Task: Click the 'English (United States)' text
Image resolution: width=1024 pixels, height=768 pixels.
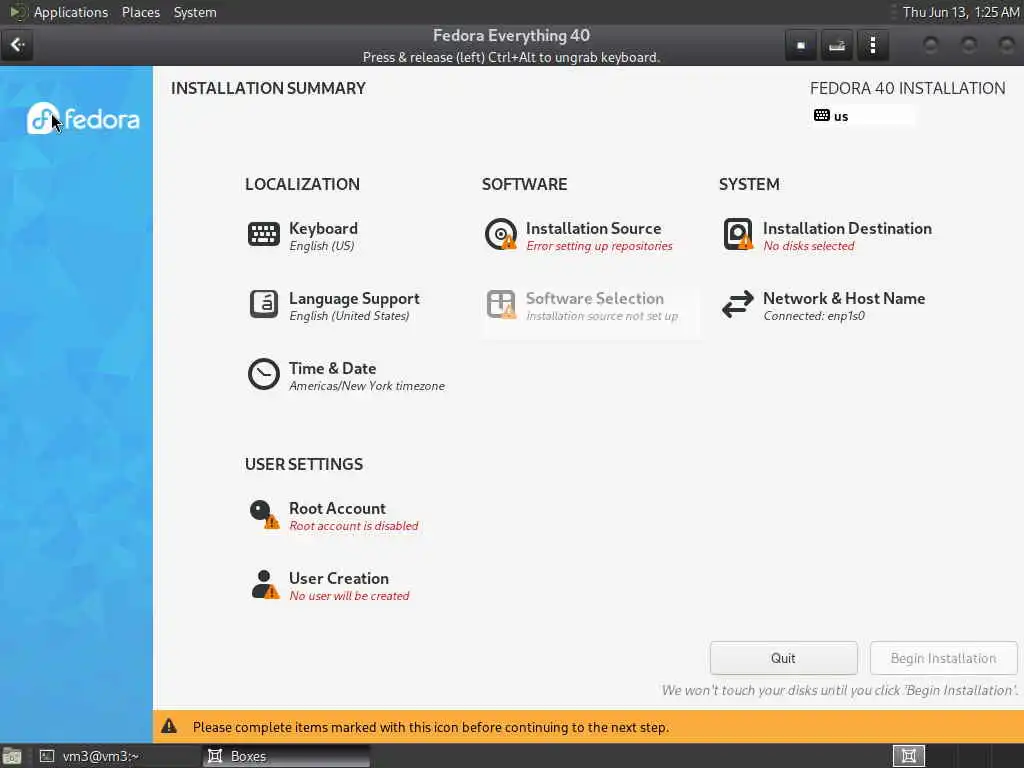Action: 349,315
